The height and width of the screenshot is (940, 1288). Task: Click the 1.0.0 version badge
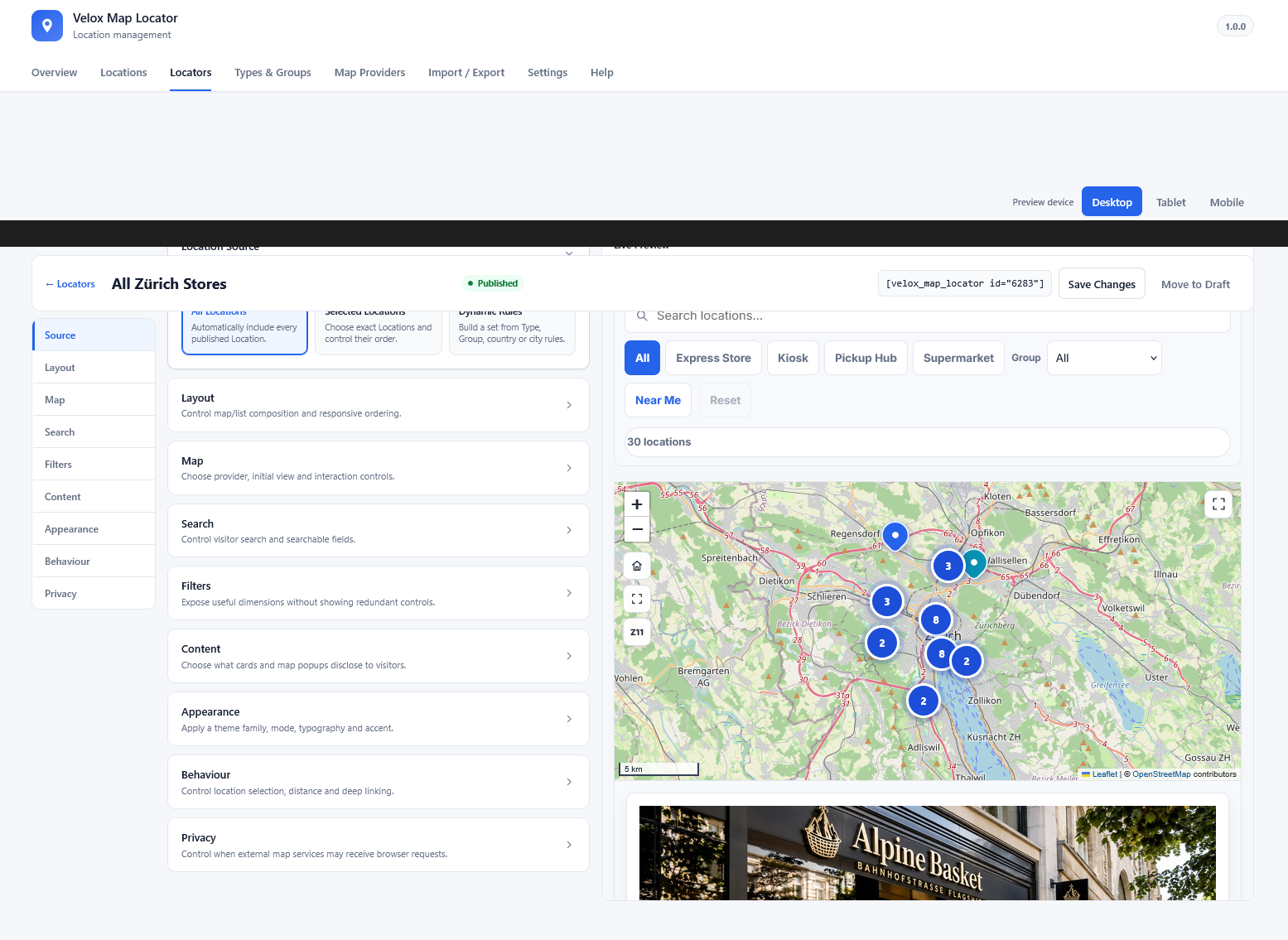pyautogui.click(x=1235, y=27)
